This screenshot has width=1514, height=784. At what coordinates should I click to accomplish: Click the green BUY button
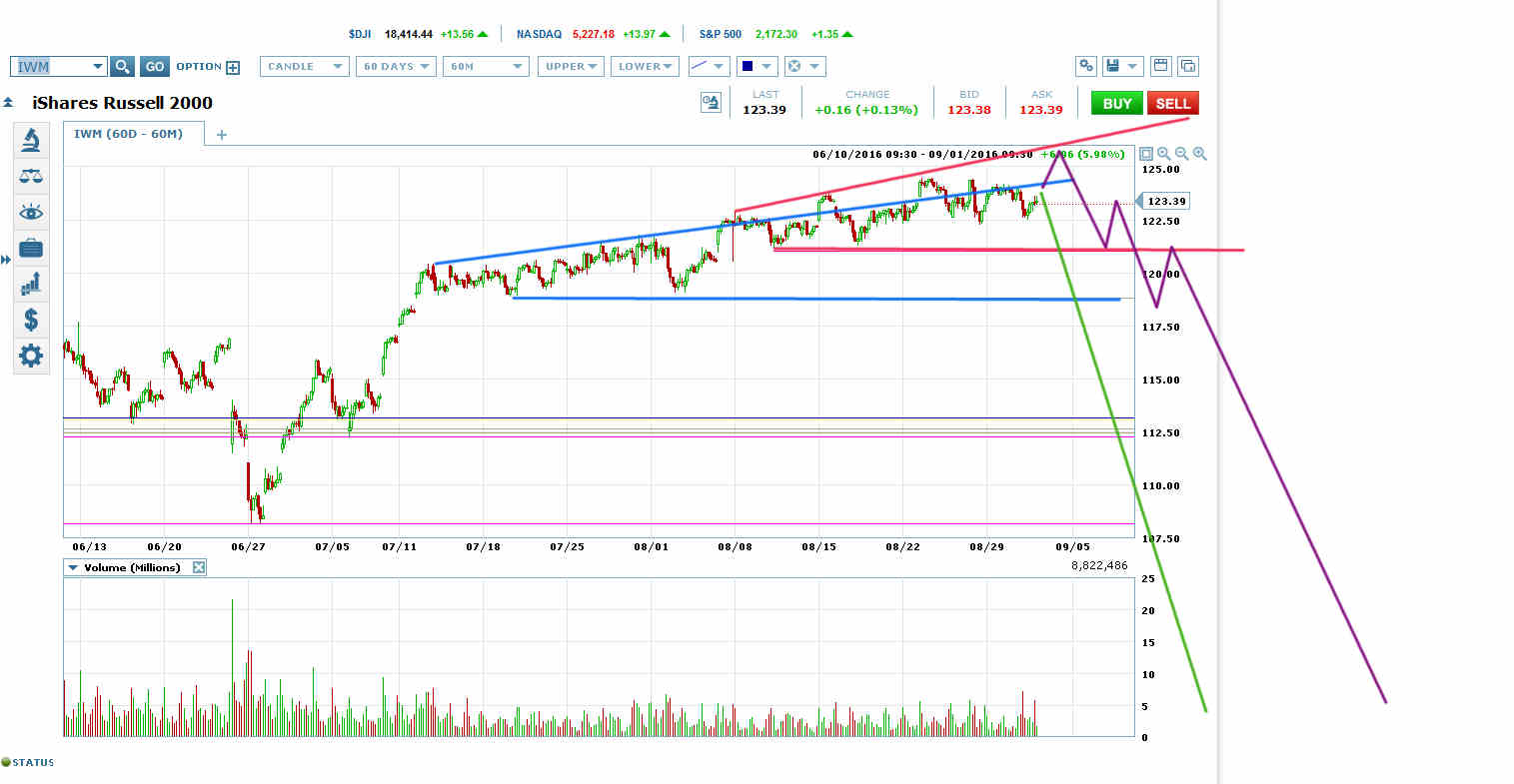point(1117,103)
